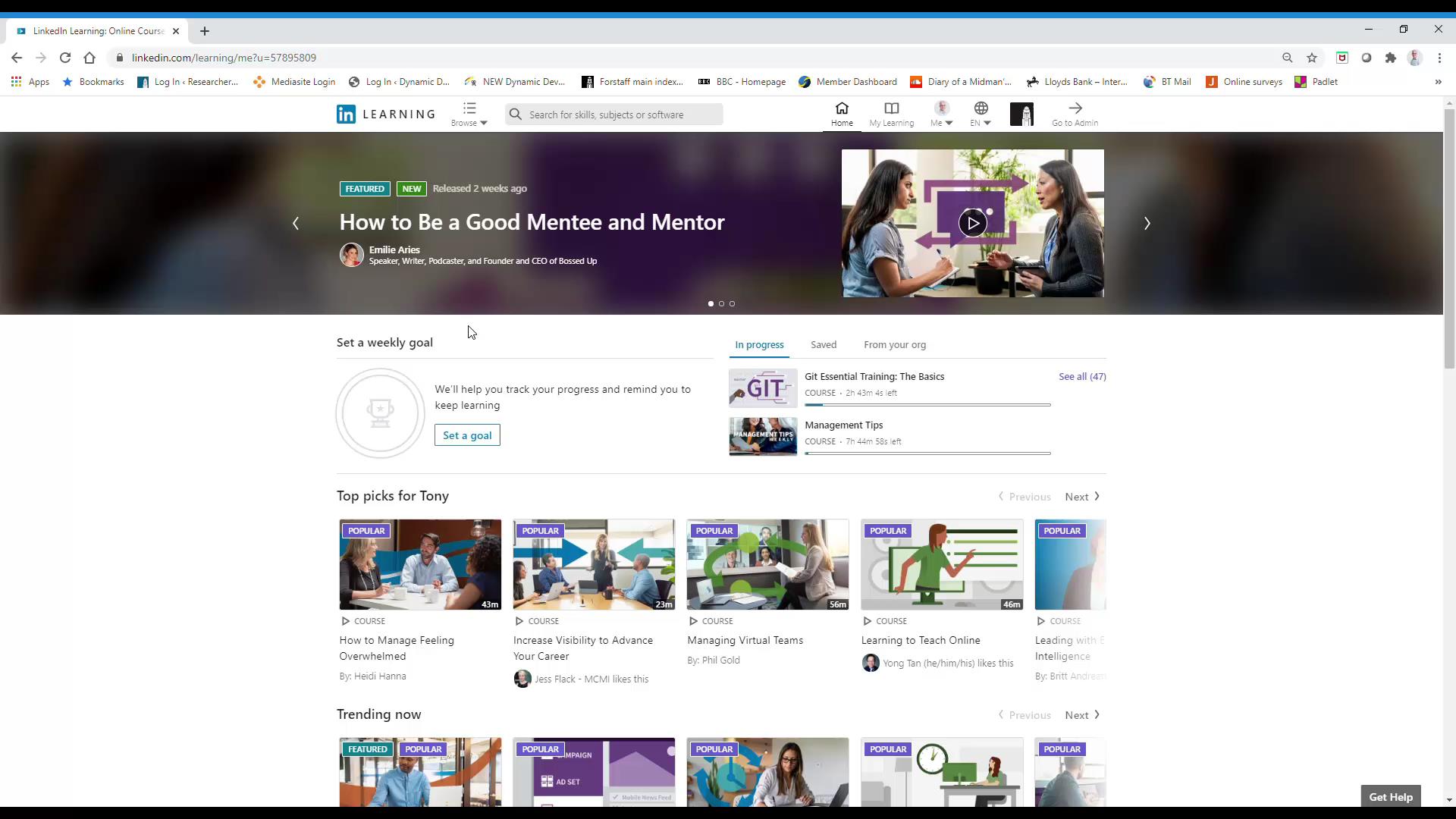Play the How to Be a Good Mentee video
Viewport: 1456px width, 819px height.
pyautogui.click(x=973, y=223)
